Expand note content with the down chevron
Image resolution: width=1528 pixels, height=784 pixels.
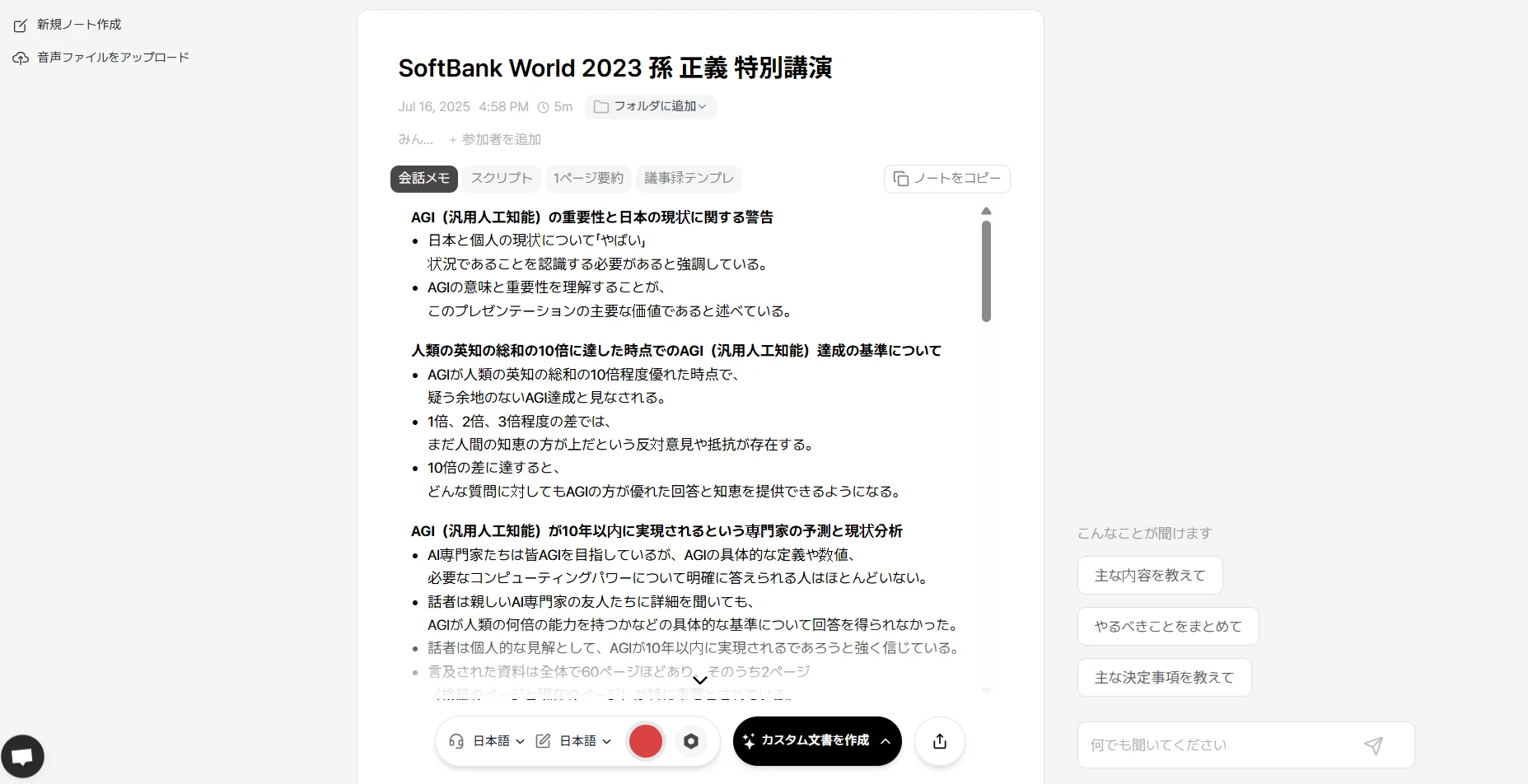[699, 680]
